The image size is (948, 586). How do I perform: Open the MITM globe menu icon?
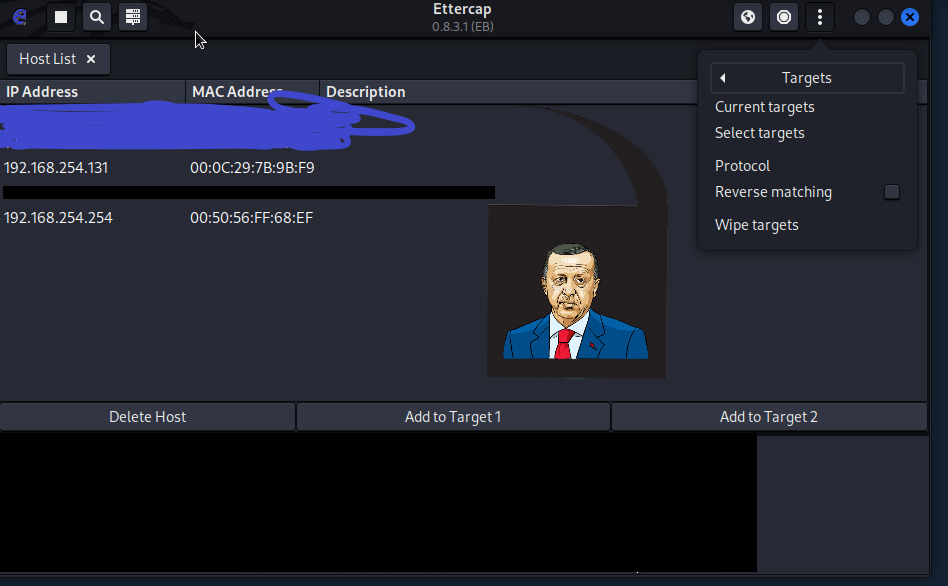pyautogui.click(x=748, y=17)
